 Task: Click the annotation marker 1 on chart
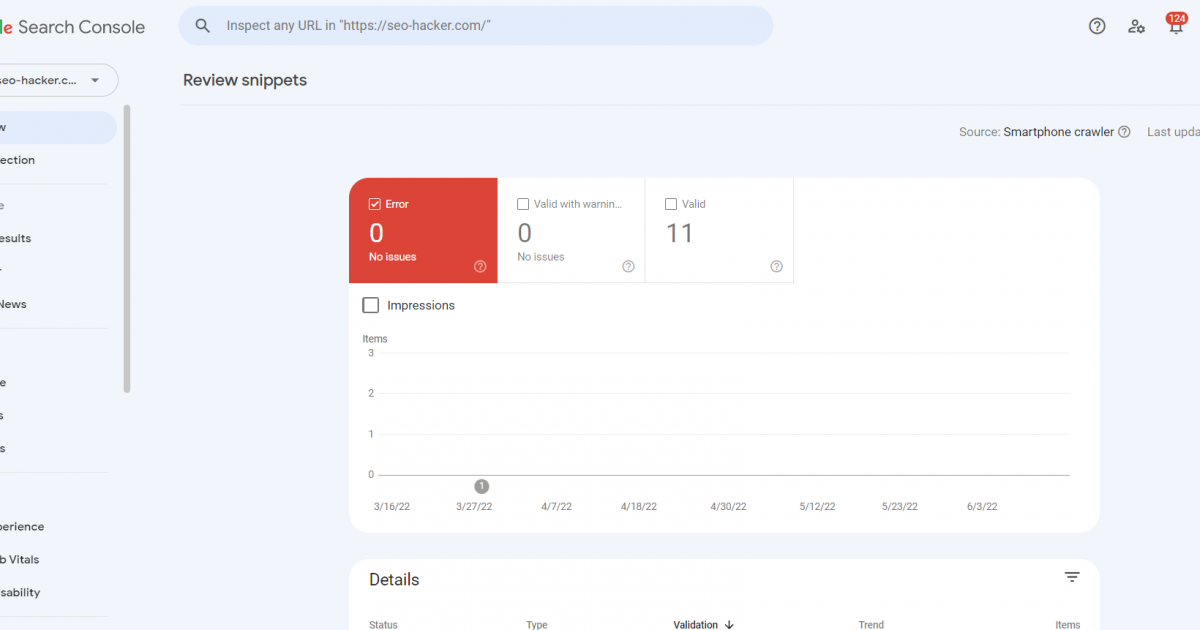[x=481, y=486]
